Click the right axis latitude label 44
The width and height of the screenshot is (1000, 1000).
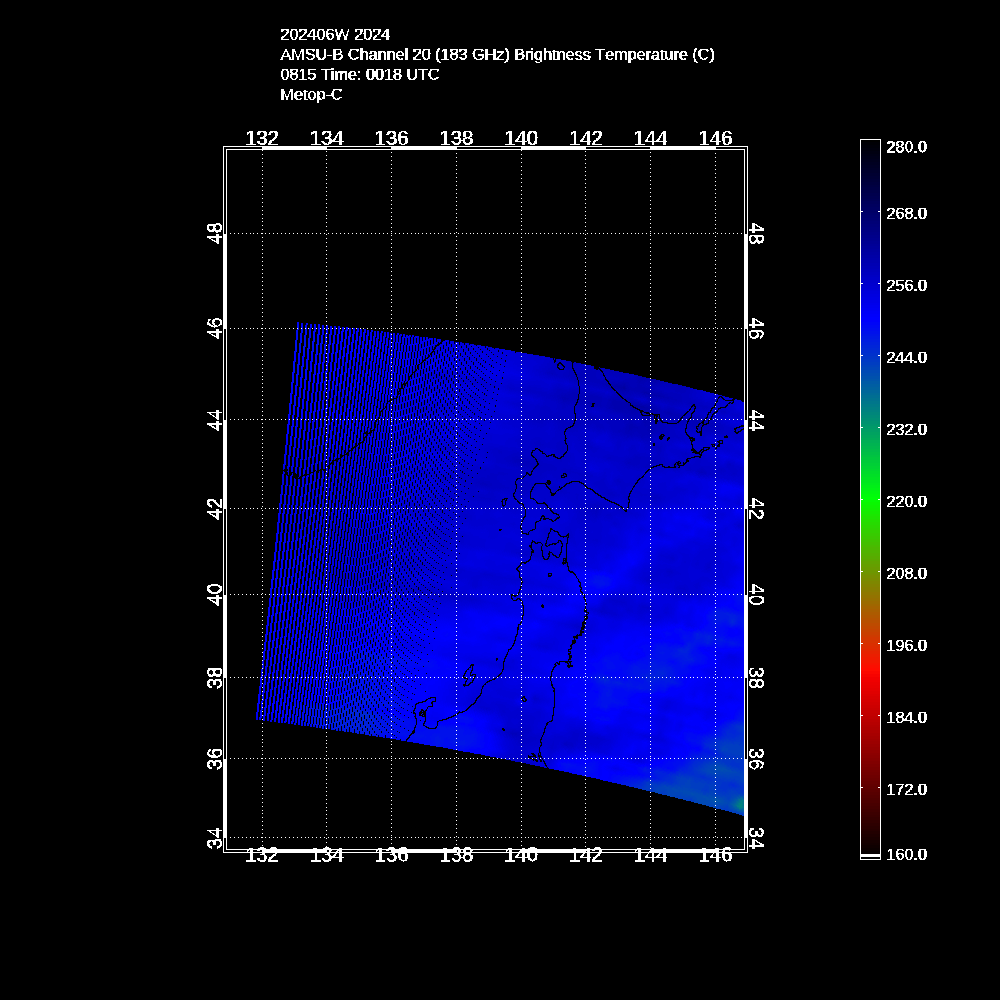757,420
